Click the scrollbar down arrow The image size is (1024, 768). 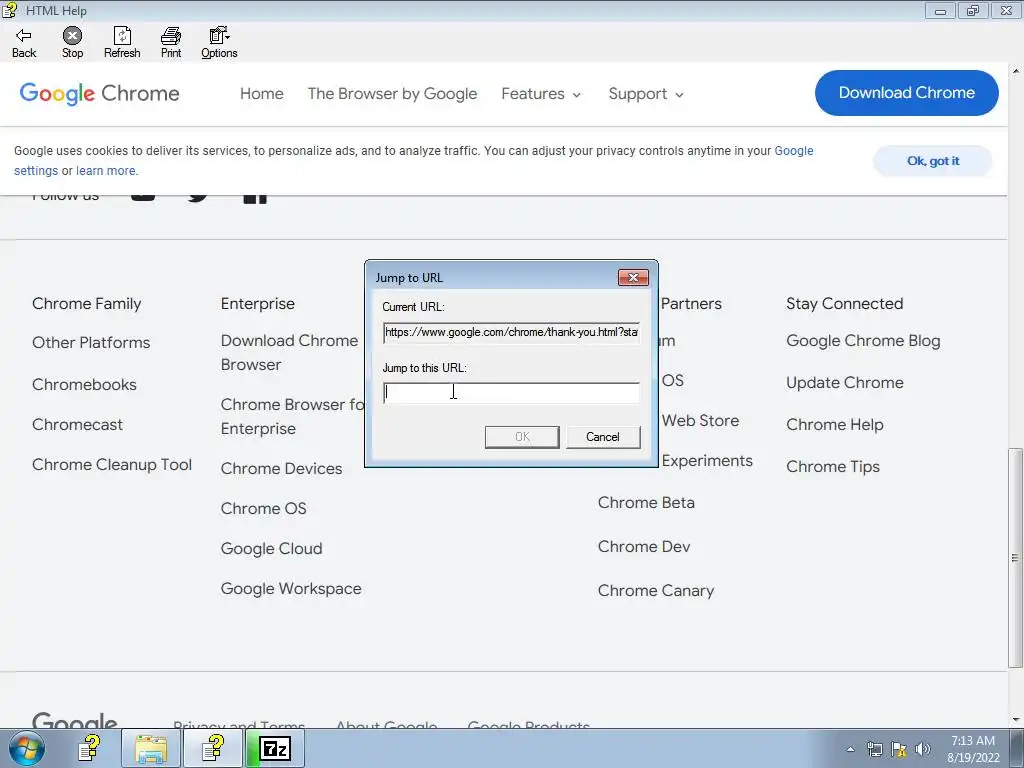[x=1016, y=720]
